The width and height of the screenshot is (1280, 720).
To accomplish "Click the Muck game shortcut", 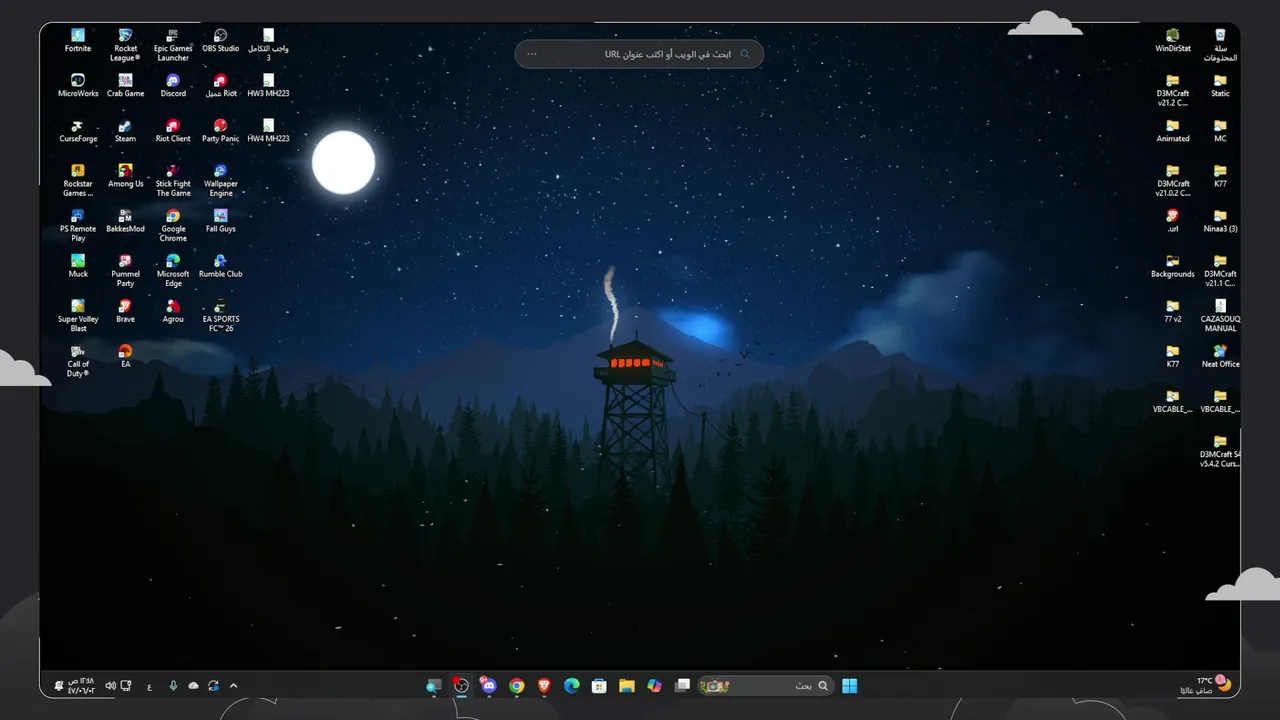I will coord(78,266).
